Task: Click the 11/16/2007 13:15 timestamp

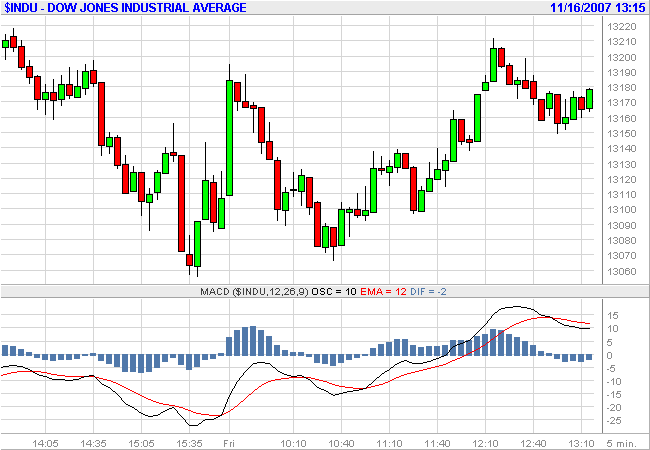Action: [597, 7]
